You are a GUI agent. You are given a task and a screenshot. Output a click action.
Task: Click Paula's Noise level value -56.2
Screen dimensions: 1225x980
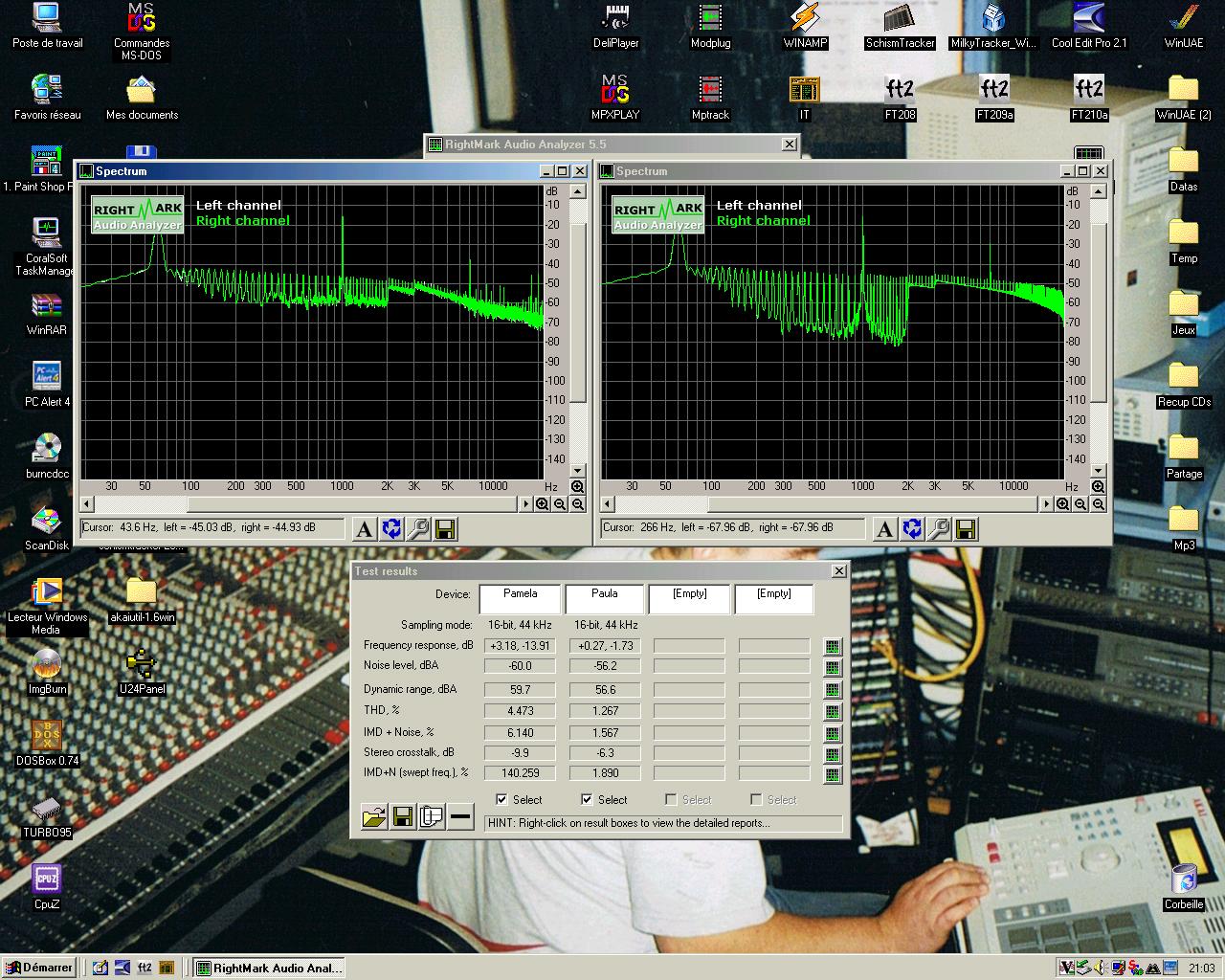605,666
